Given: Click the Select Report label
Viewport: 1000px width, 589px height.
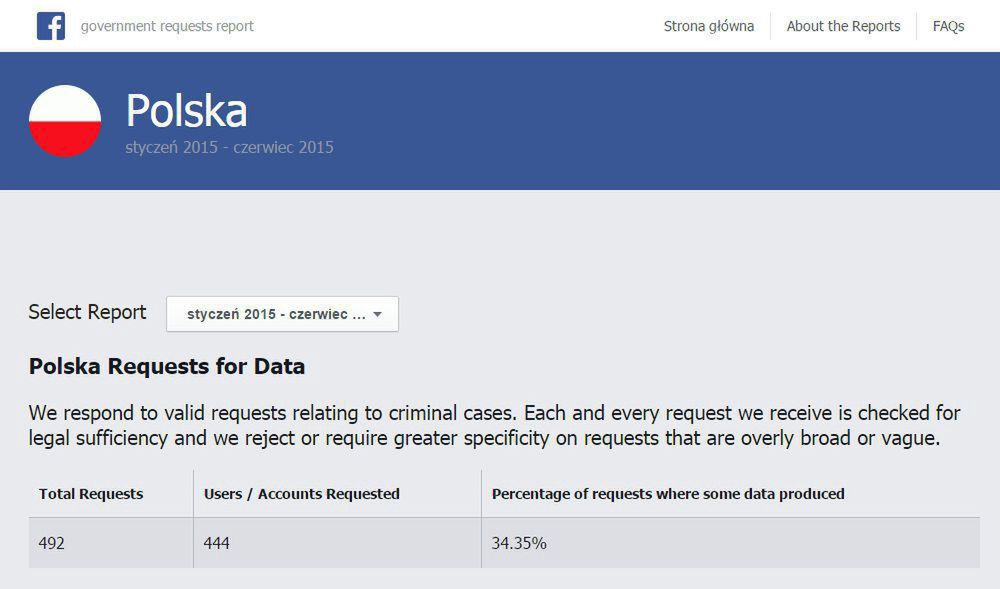Looking at the screenshot, I should (87, 312).
